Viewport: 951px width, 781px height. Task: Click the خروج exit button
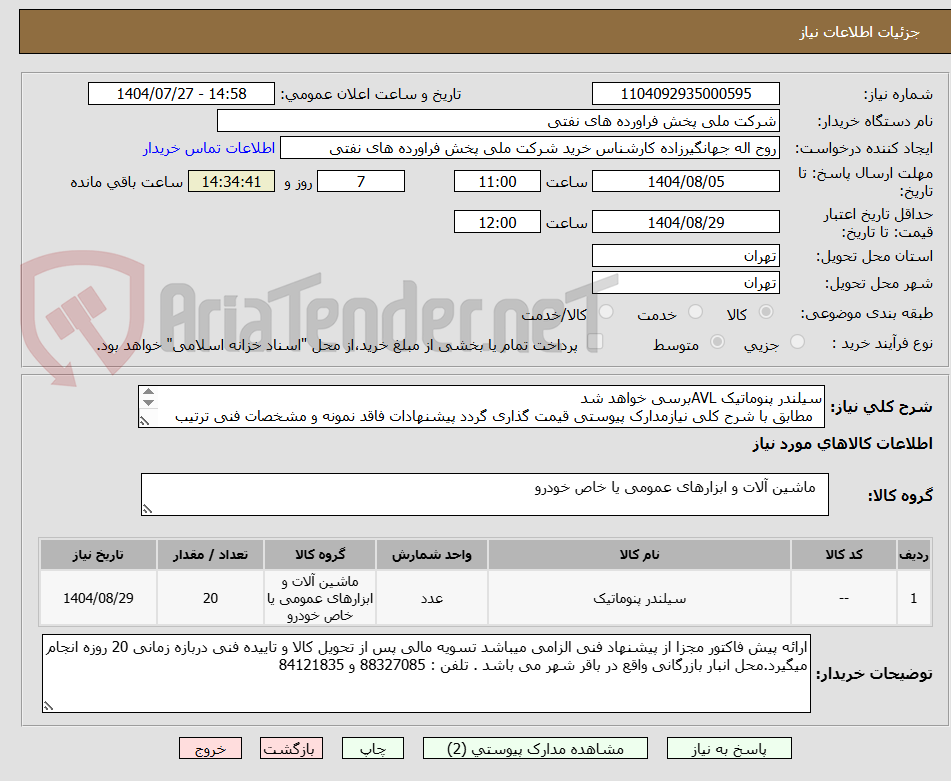pyautogui.click(x=210, y=749)
